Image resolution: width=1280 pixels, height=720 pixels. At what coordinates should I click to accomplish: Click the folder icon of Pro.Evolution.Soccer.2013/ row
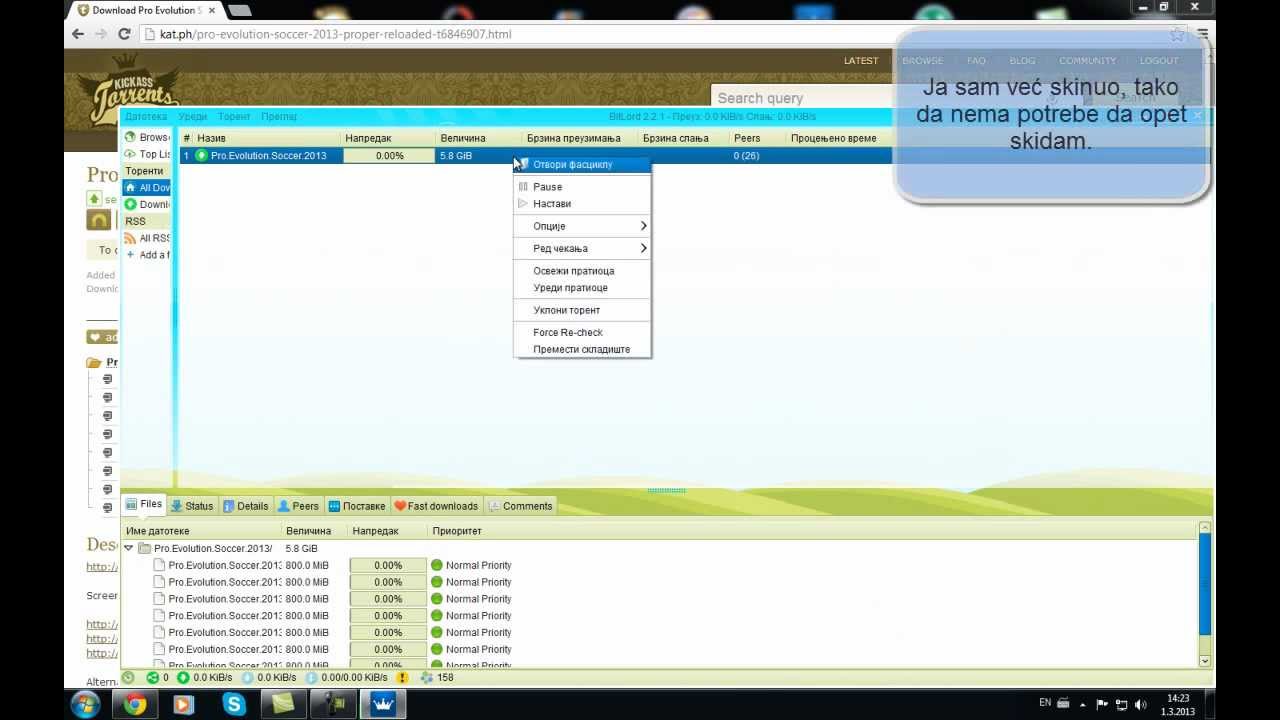pos(144,548)
